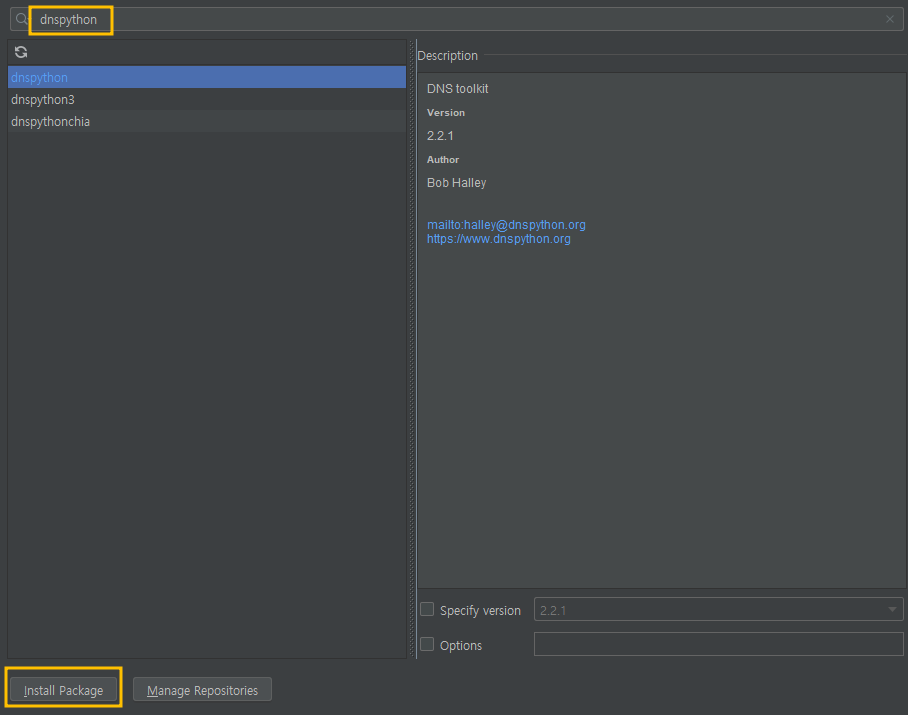Open https://www.dnspython.org link
This screenshot has width=908, height=715.
click(x=499, y=239)
